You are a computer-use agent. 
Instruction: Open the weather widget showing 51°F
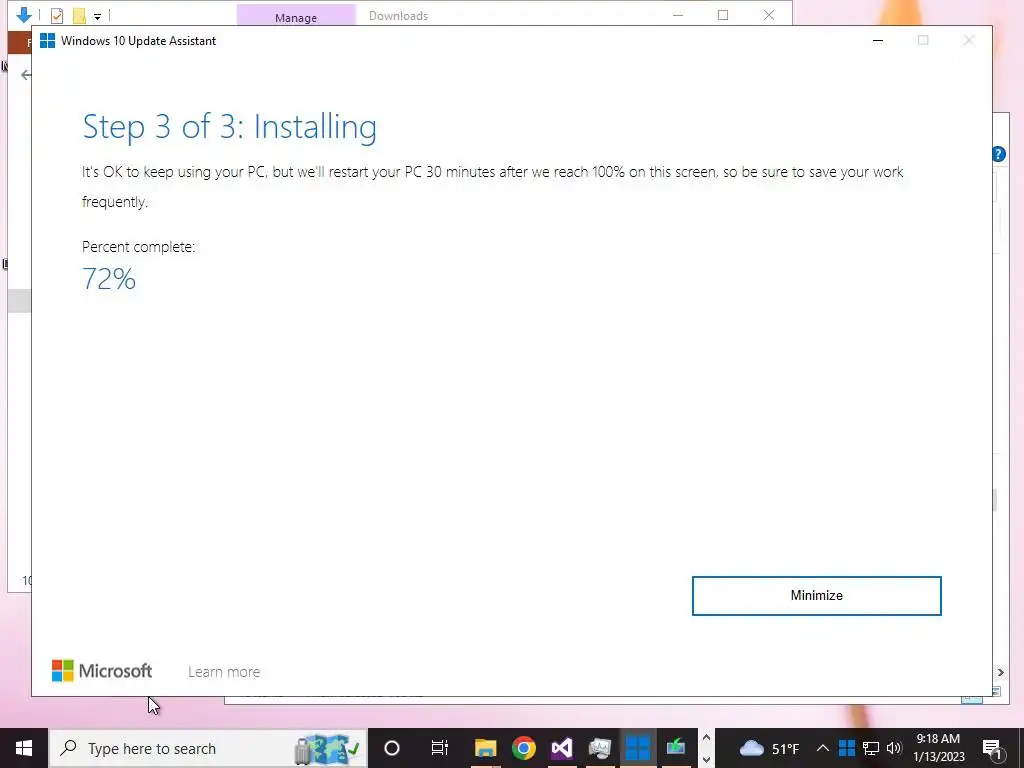tap(769, 748)
